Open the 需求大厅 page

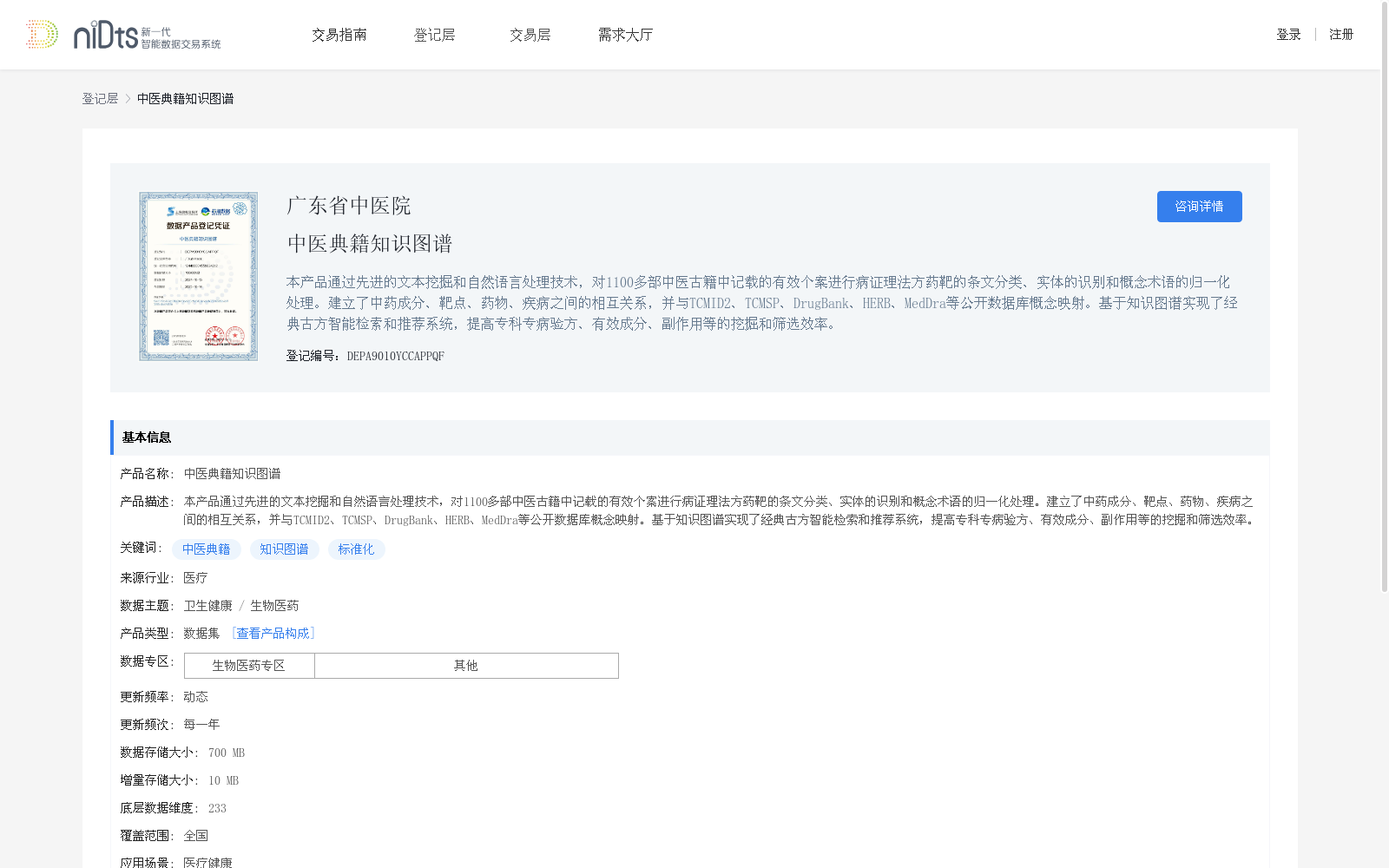click(x=626, y=35)
